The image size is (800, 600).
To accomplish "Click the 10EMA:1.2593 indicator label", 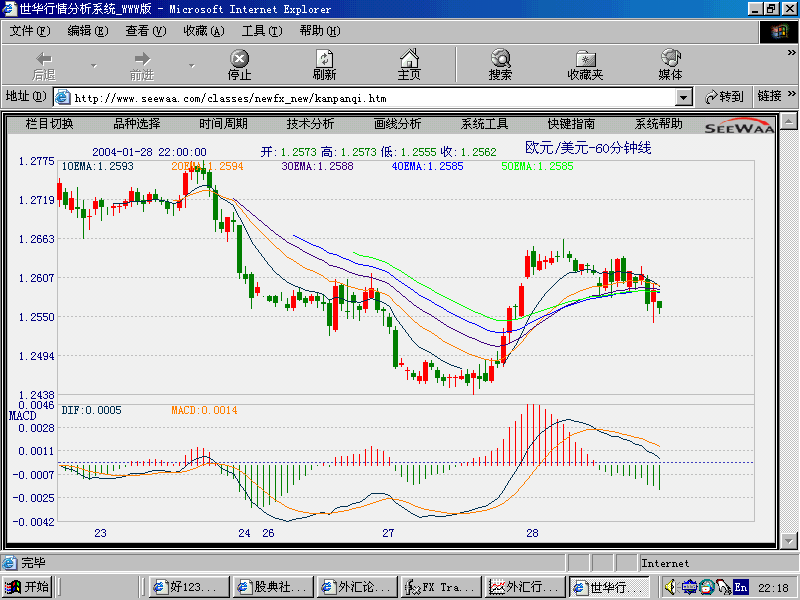I will (97, 166).
